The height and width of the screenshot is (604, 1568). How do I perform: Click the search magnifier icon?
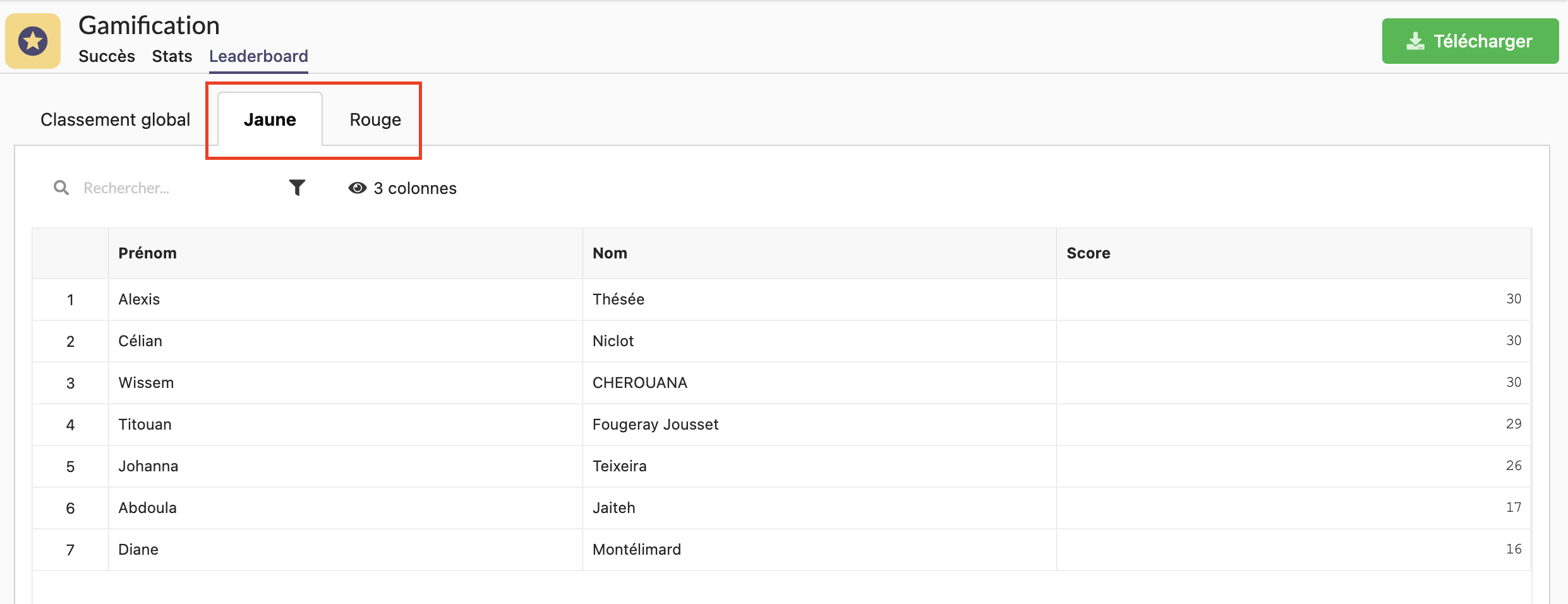coord(61,188)
